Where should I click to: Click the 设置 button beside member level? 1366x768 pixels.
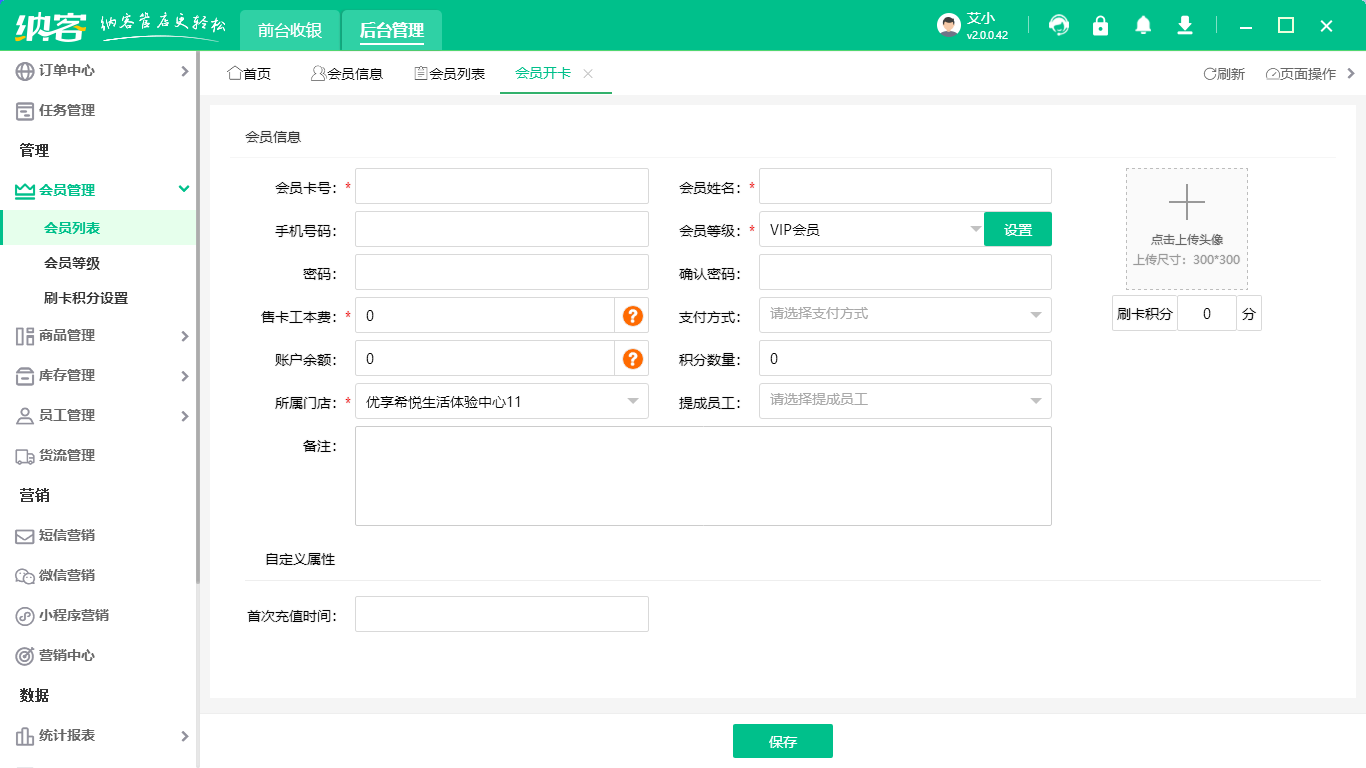point(1017,230)
